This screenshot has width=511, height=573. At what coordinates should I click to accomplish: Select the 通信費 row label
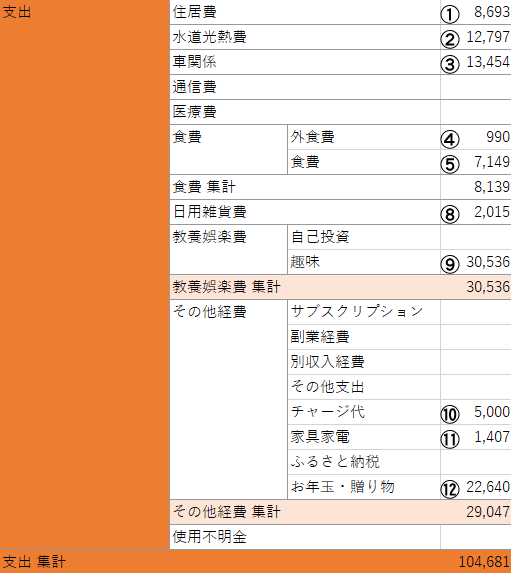(305, 87)
